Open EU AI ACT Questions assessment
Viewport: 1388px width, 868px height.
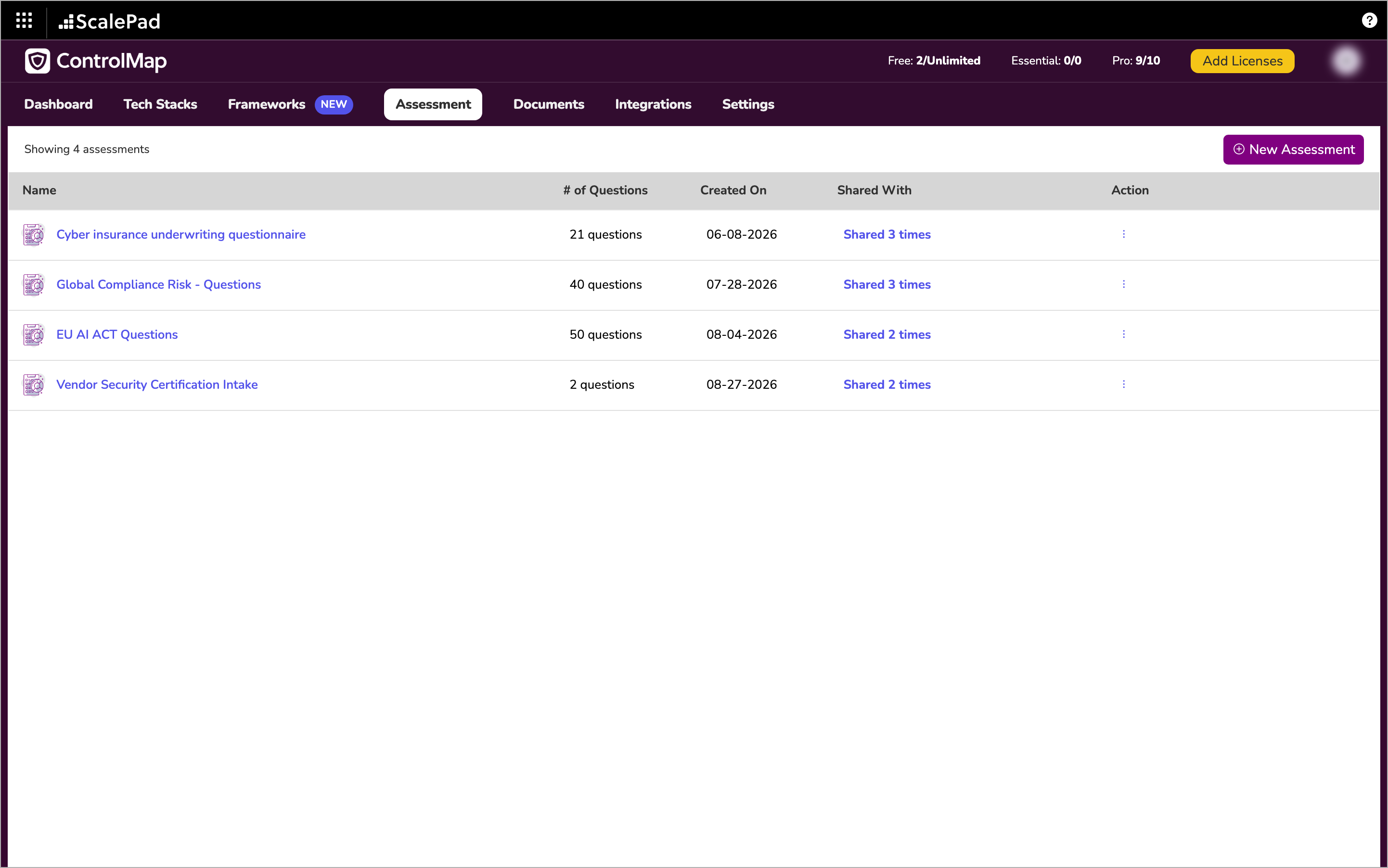tap(117, 334)
